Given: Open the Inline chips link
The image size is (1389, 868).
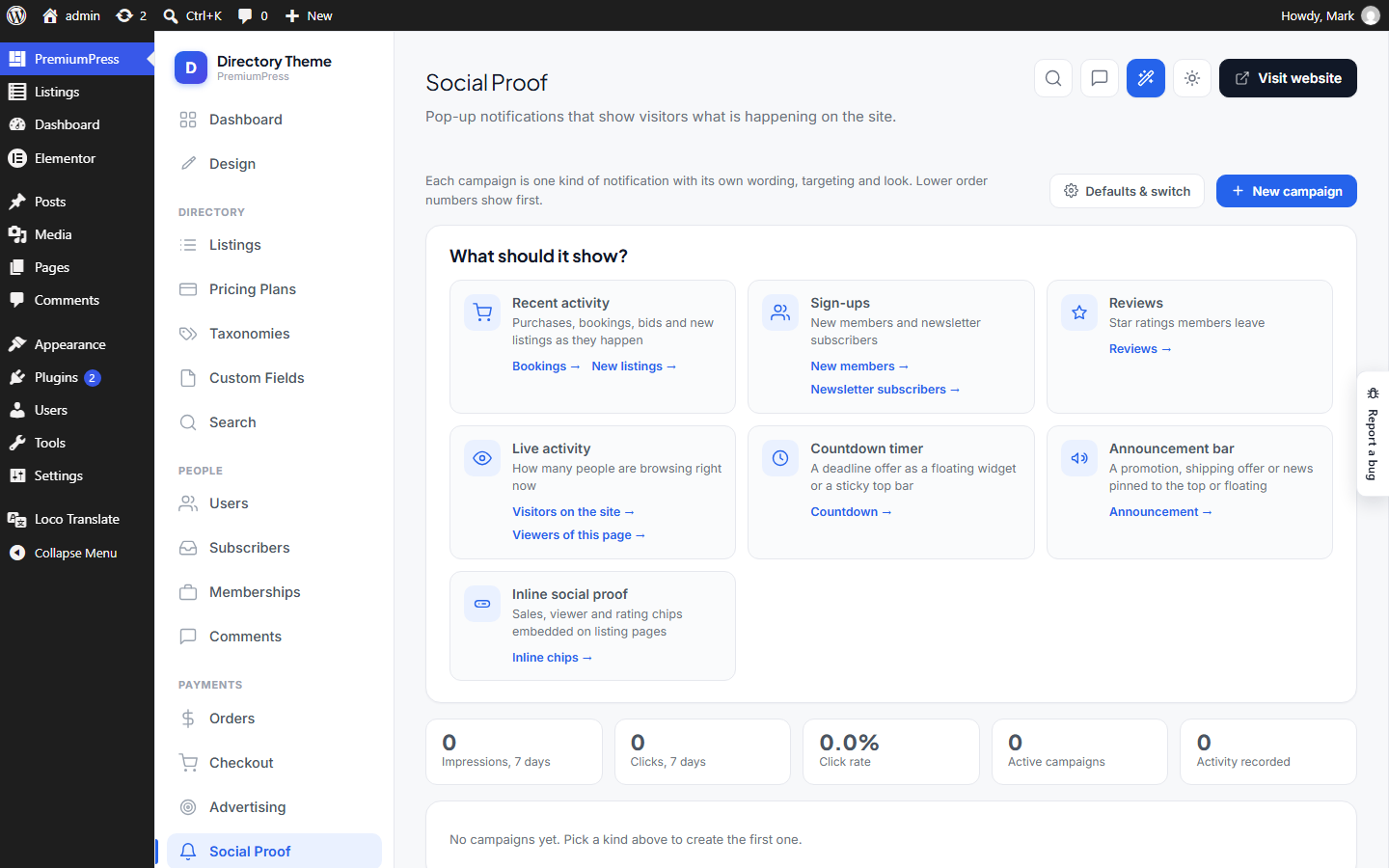Looking at the screenshot, I should point(552,658).
